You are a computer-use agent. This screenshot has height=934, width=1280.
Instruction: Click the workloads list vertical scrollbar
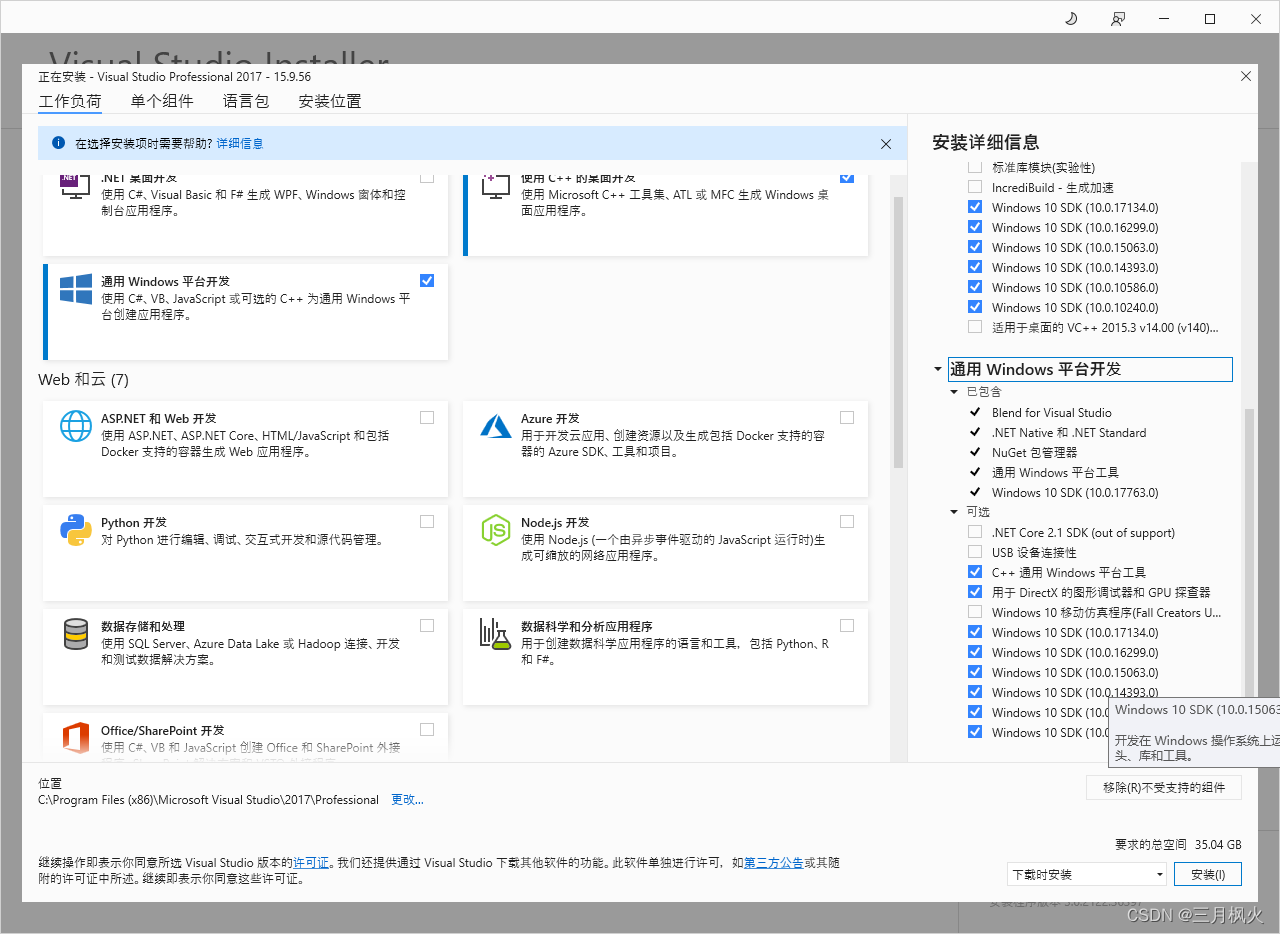coord(898,333)
